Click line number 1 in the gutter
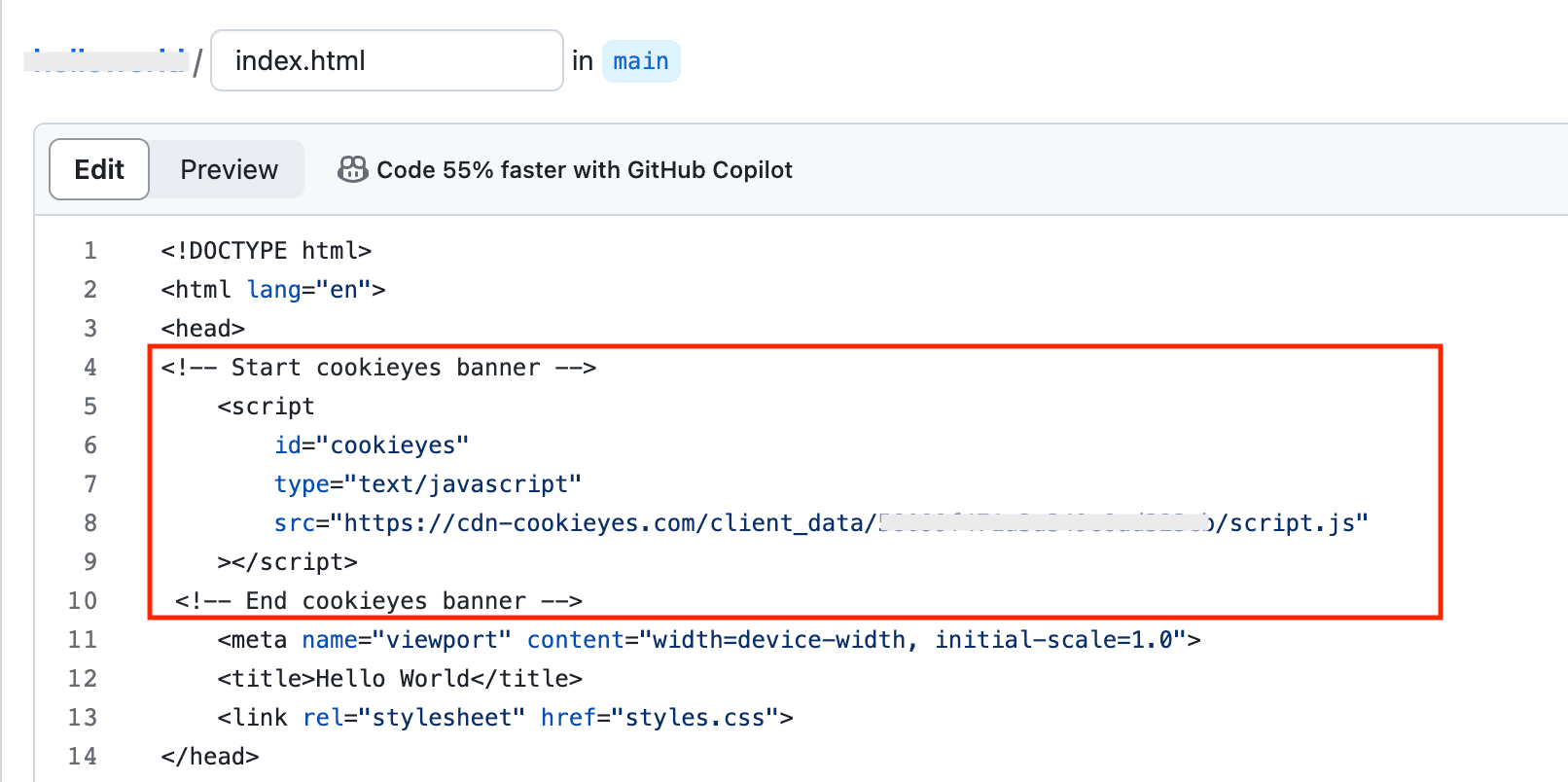This screenshot has width=1568, height=782. (x=90, y=251)
